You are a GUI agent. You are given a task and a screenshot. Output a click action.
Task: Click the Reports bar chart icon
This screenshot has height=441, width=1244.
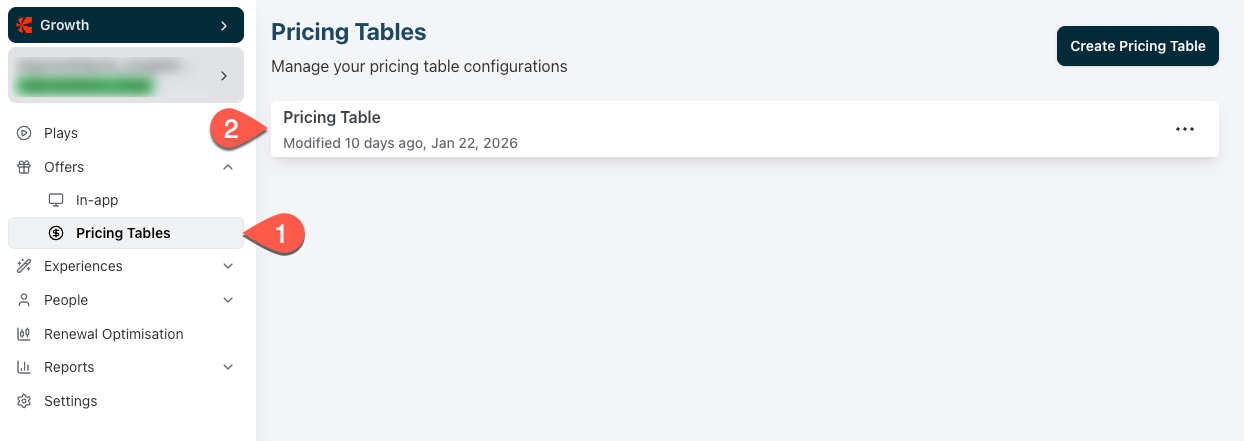pyautogui.click(x=25, y=367)
